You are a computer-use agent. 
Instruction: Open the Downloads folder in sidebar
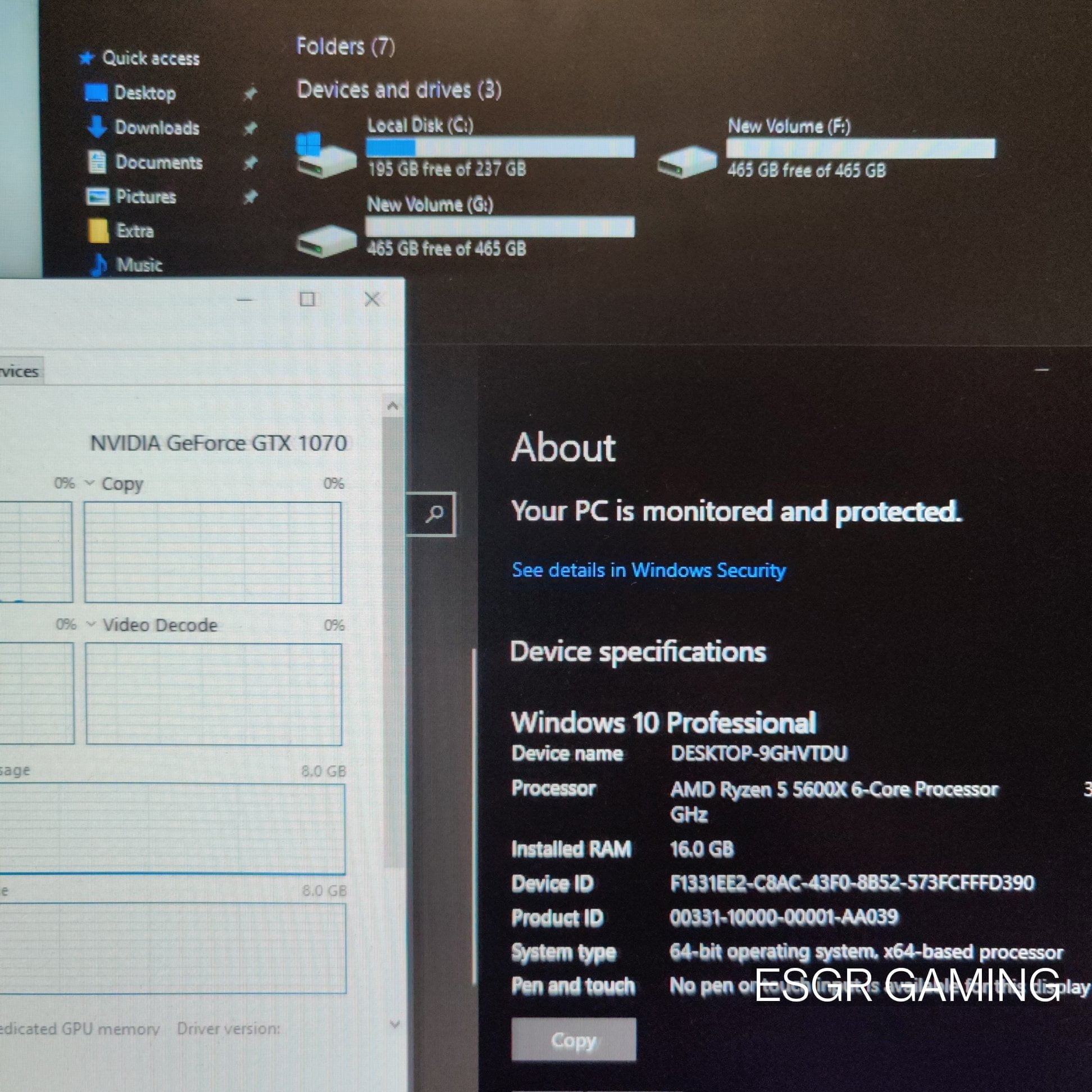point(143,127)
